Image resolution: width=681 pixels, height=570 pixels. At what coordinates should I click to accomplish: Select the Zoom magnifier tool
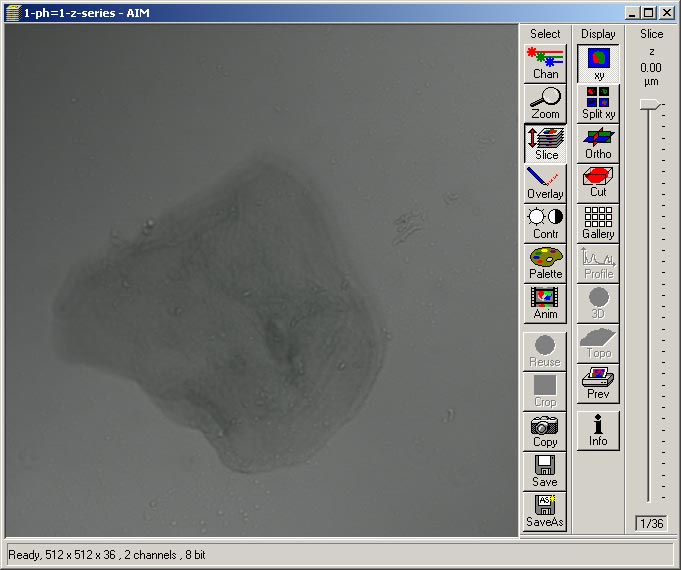coord(545,103)
